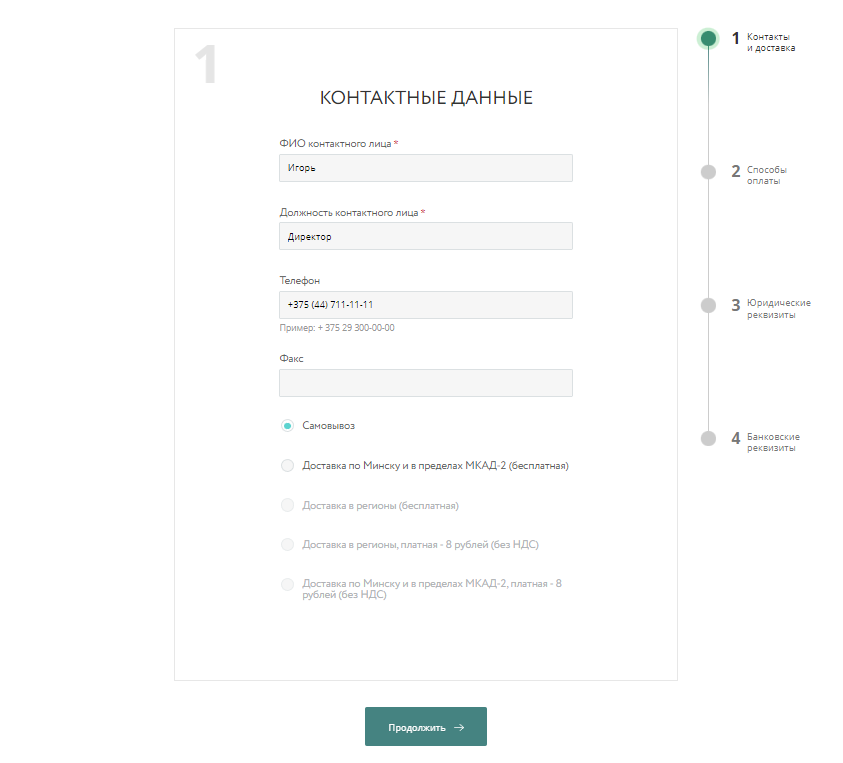Open the Способы оплаты step
843x763 pixels.
(766, 175)
